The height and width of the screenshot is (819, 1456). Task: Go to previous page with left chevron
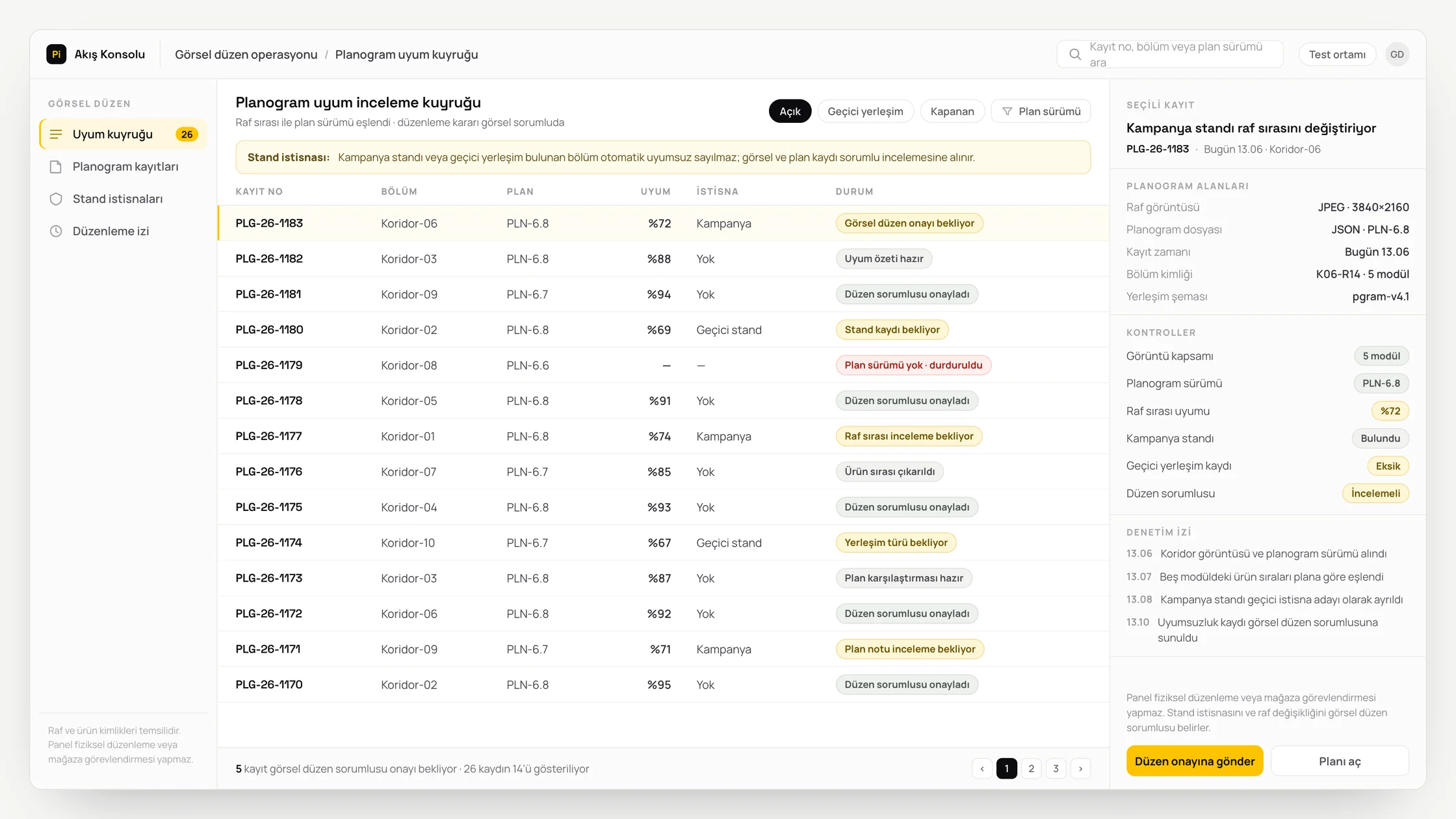tap(982, 769)
